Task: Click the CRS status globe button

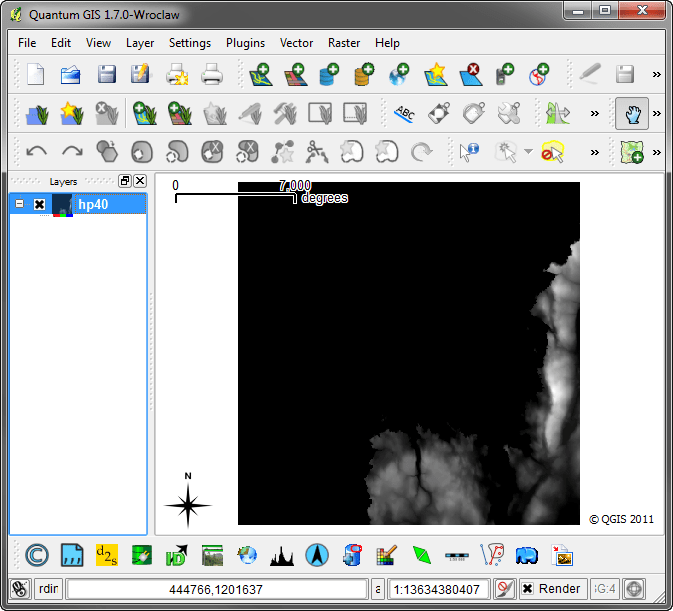Action: (634, 589)
